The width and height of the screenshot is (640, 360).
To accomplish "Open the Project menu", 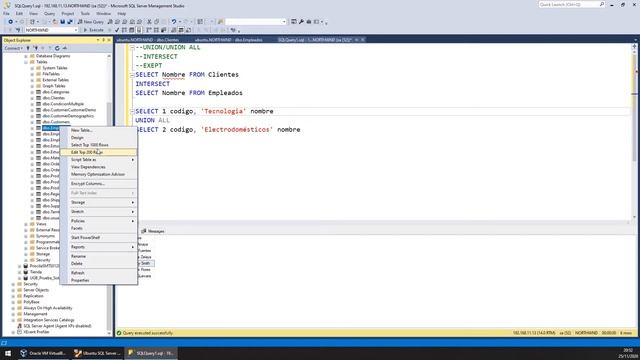I will tap(68, 13).
